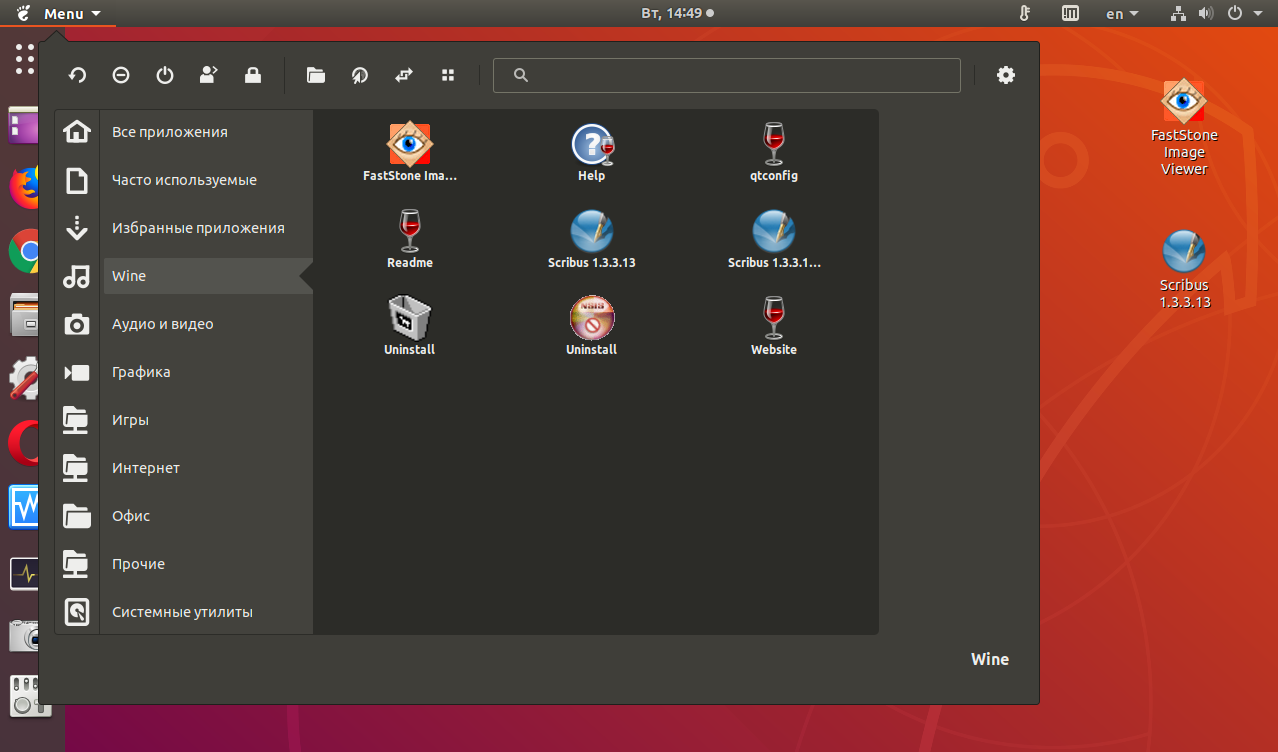Image resolution: width=1278 pixels, height=752 pixels.
Task: Open Все приложения category
Action: pyautogui.click(x=169, y=132)
